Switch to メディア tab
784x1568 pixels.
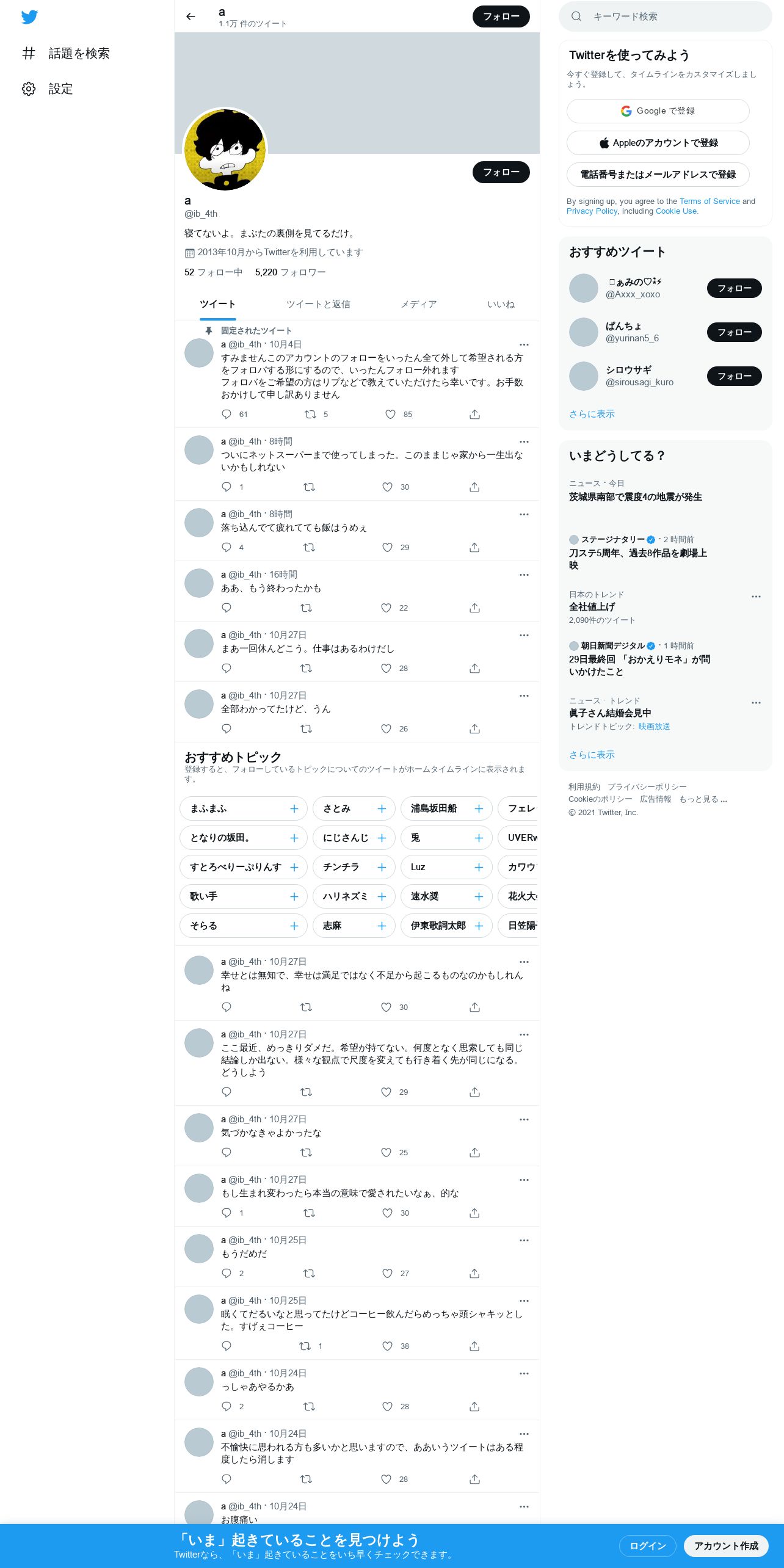pyautogui.click(x=418, y=304)
